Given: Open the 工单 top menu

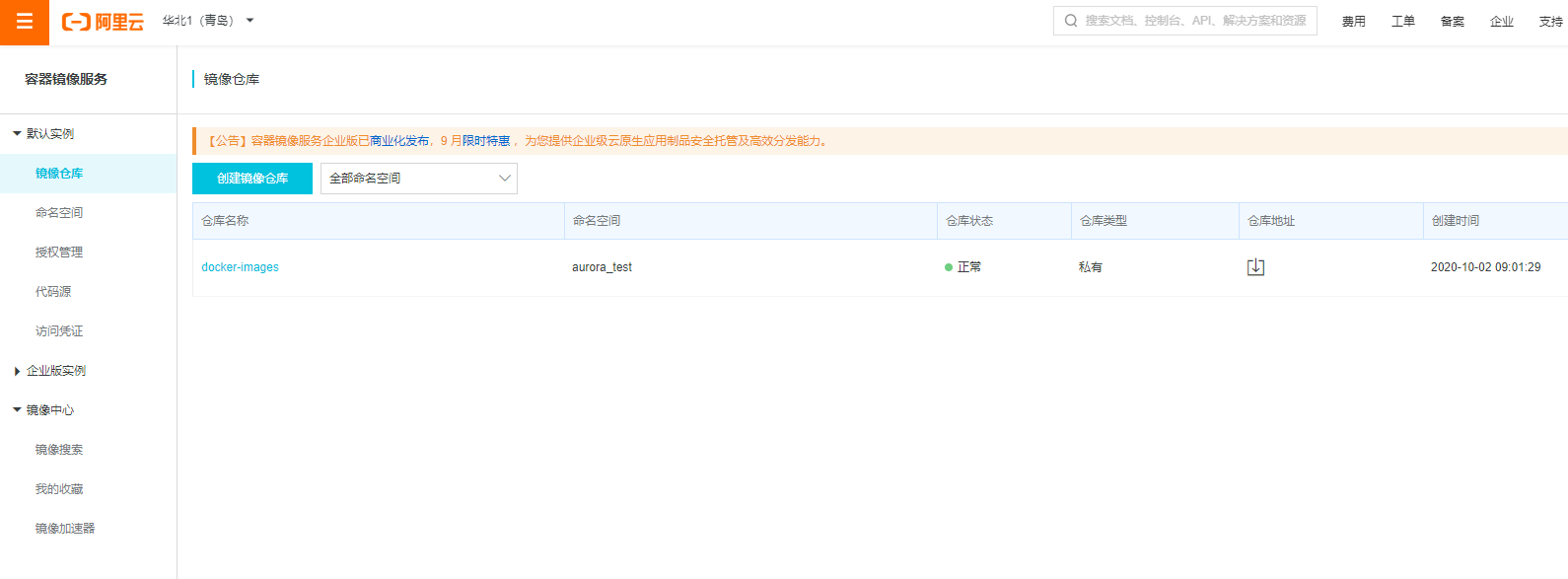Looking at the screenshot, I should tap(1403, 22).
